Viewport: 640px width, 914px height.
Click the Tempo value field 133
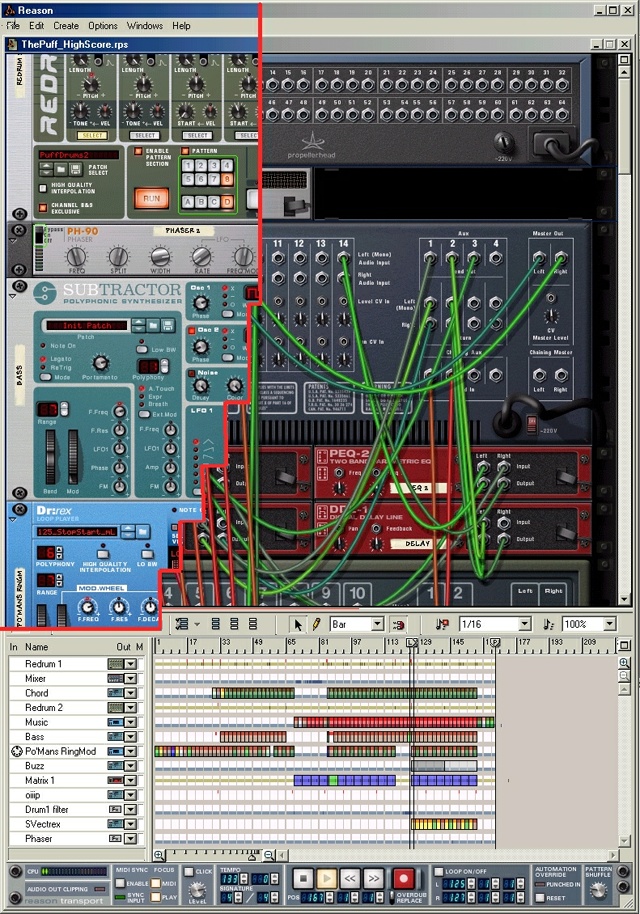[230, 878]
